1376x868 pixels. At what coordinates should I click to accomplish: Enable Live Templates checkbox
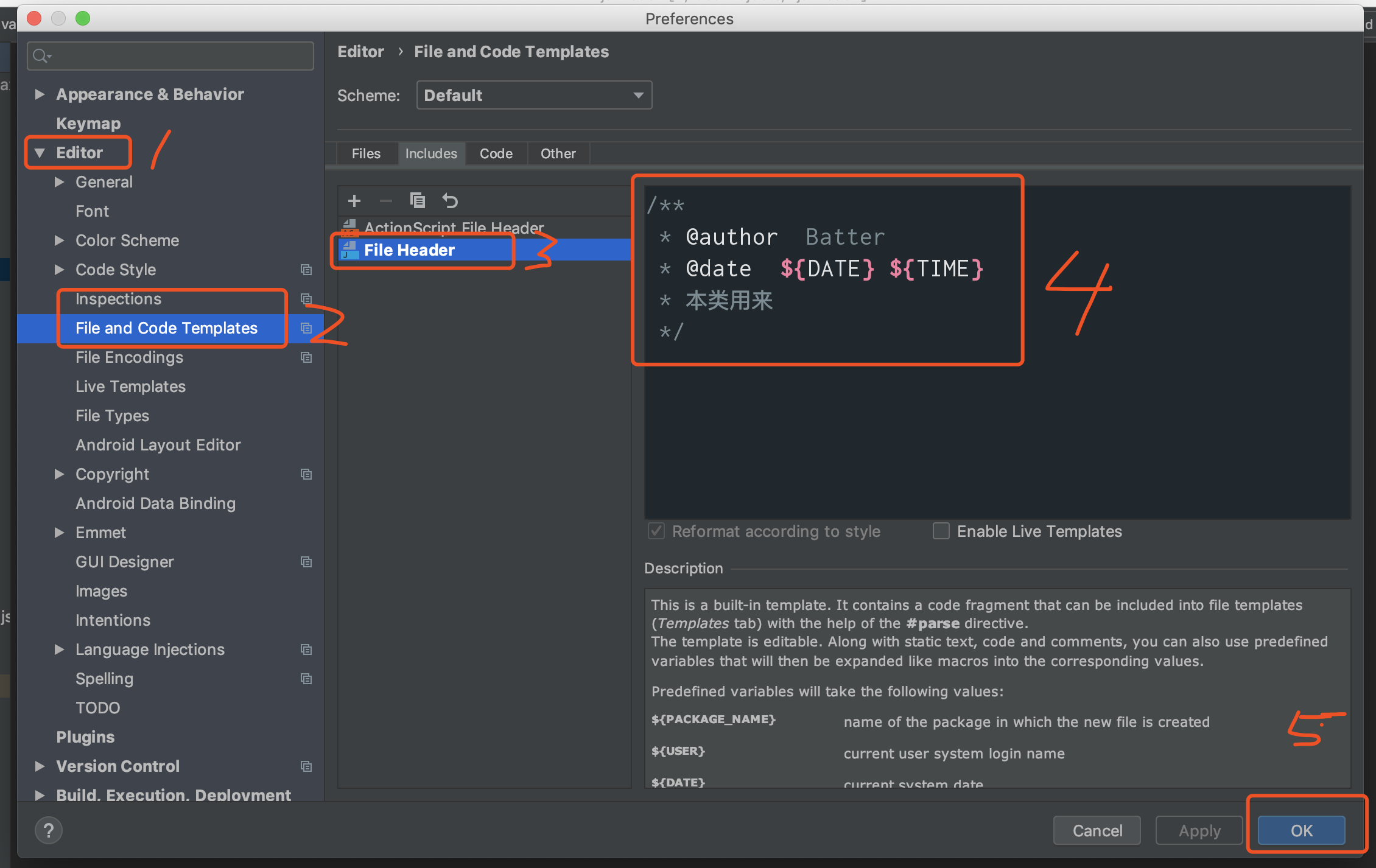pos(941,531)
